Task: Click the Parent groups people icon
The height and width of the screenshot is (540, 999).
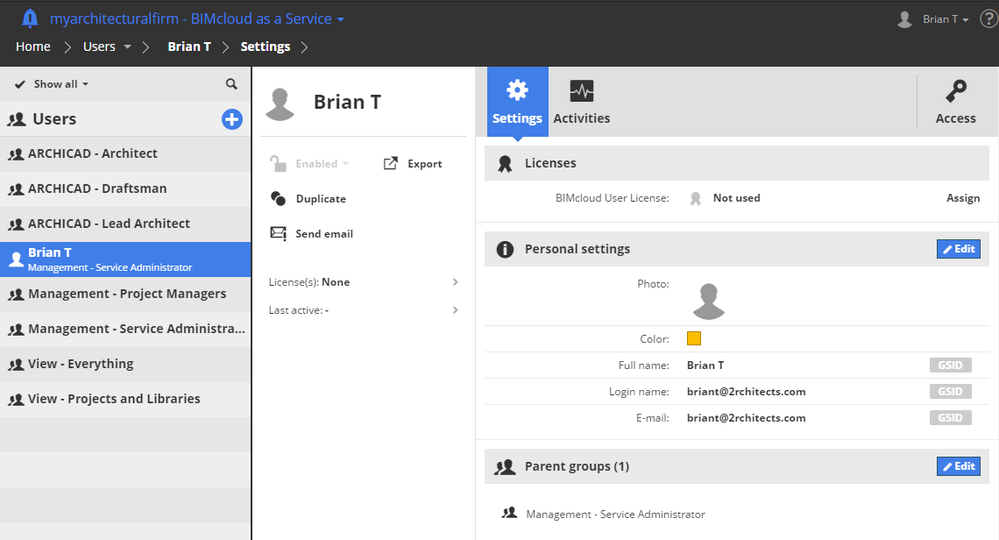Action: tap(505, 467)
